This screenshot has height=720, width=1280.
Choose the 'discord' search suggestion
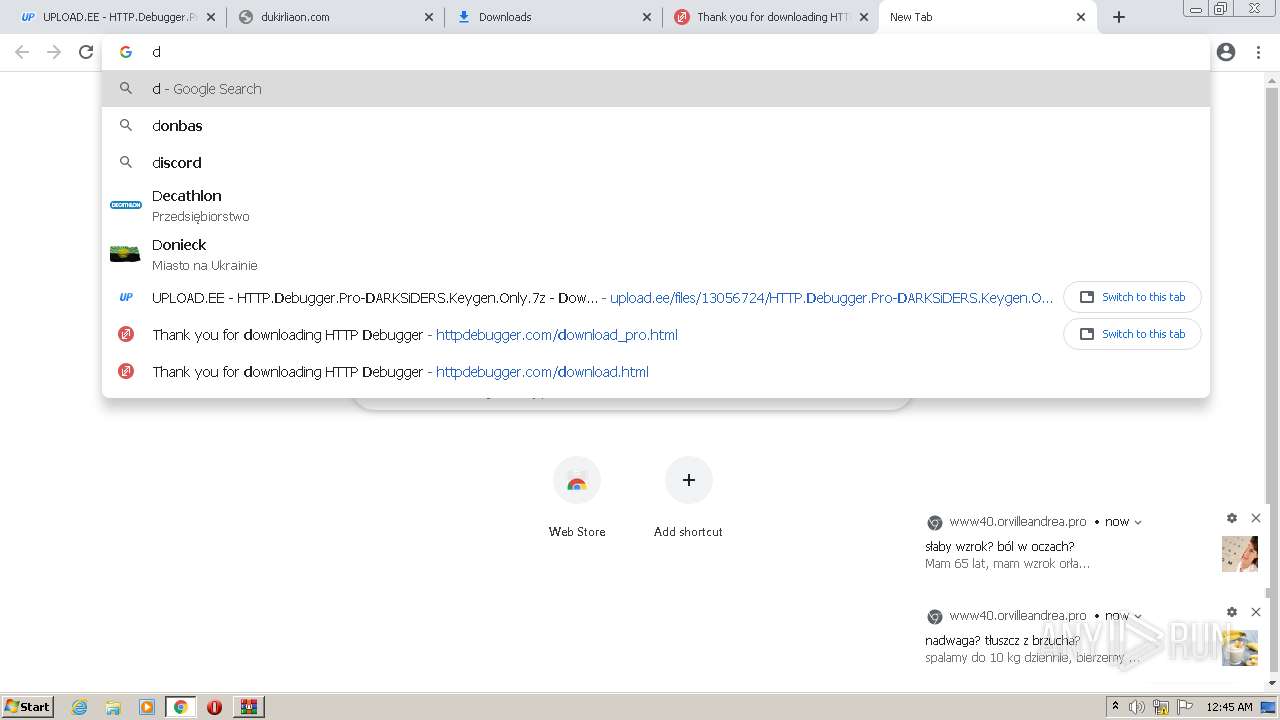656,162
